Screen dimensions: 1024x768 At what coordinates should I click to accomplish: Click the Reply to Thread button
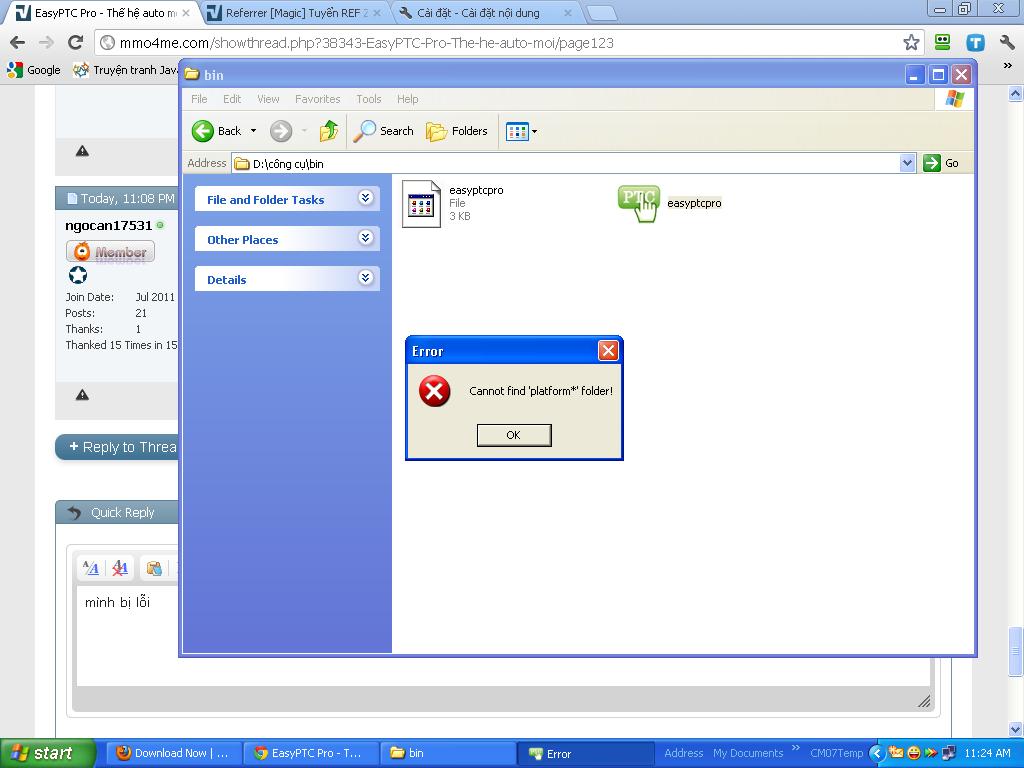pos(118,447)
